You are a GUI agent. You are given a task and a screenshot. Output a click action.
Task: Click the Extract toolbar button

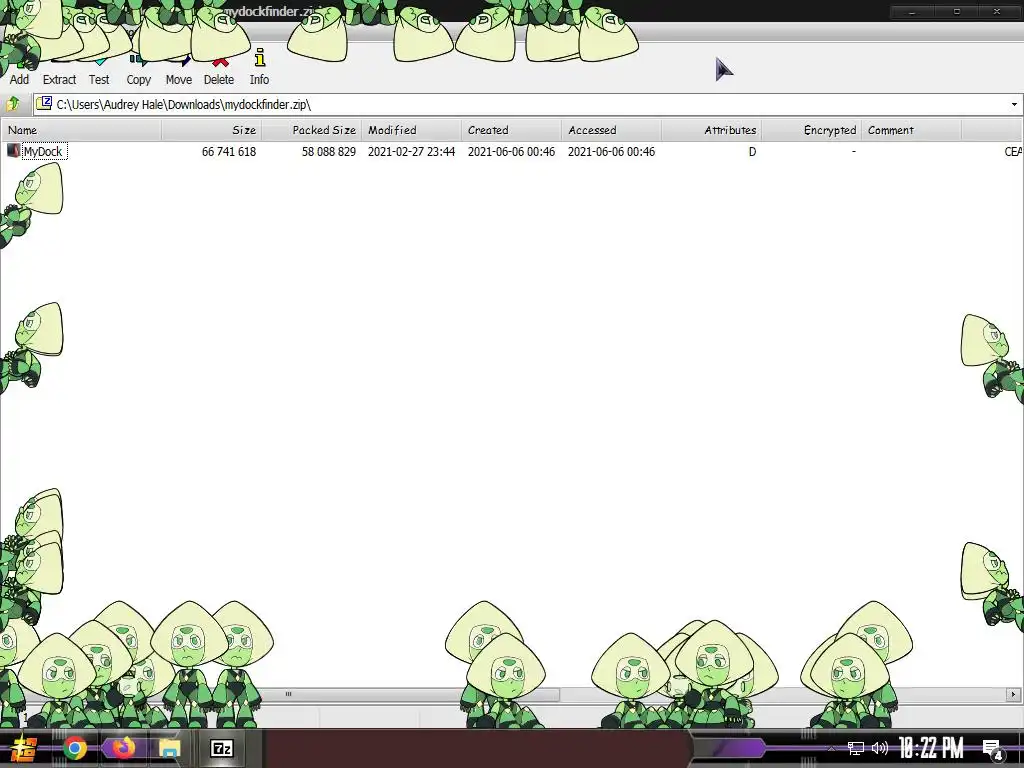coord(59,71)
